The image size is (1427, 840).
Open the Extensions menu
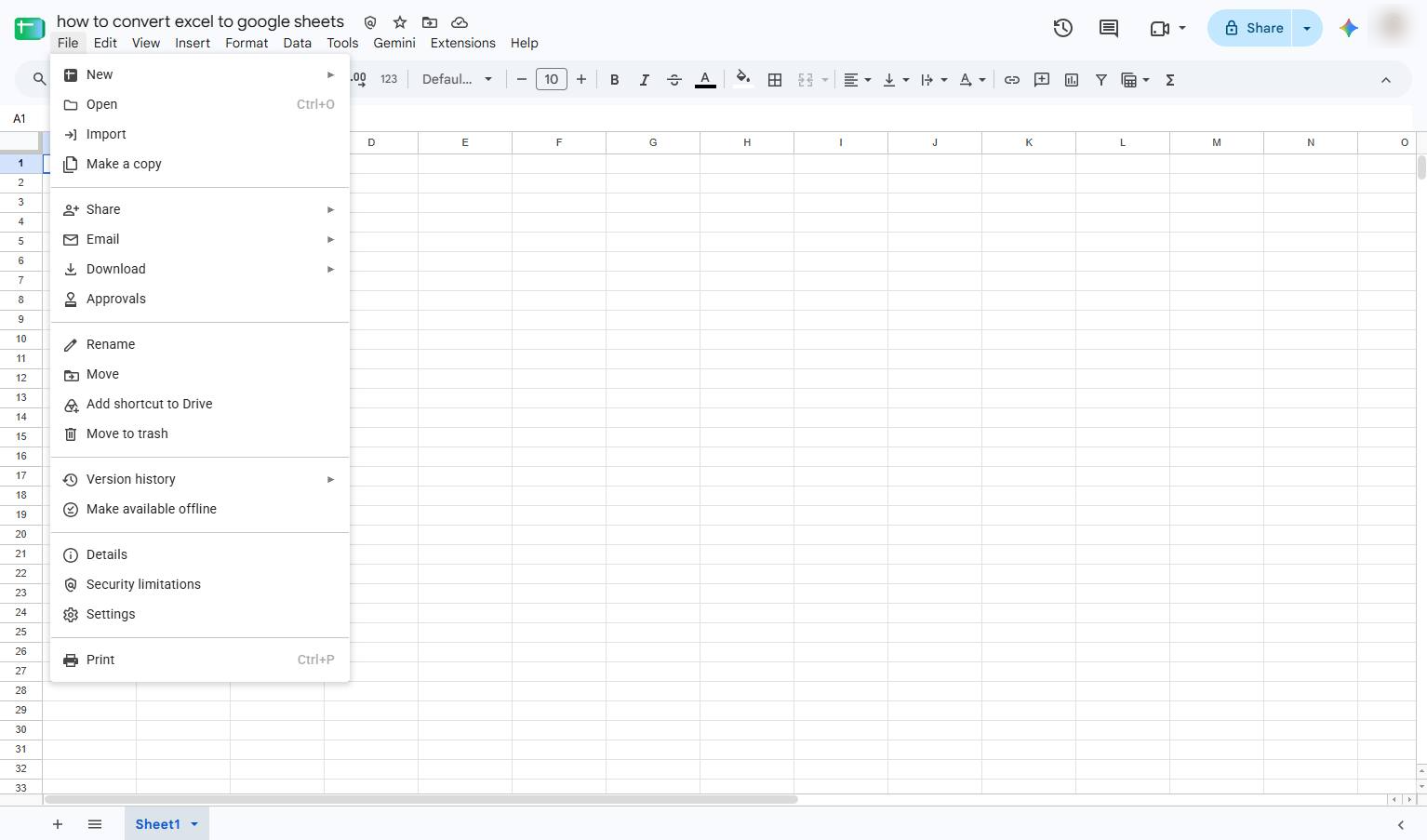[462, 43]
